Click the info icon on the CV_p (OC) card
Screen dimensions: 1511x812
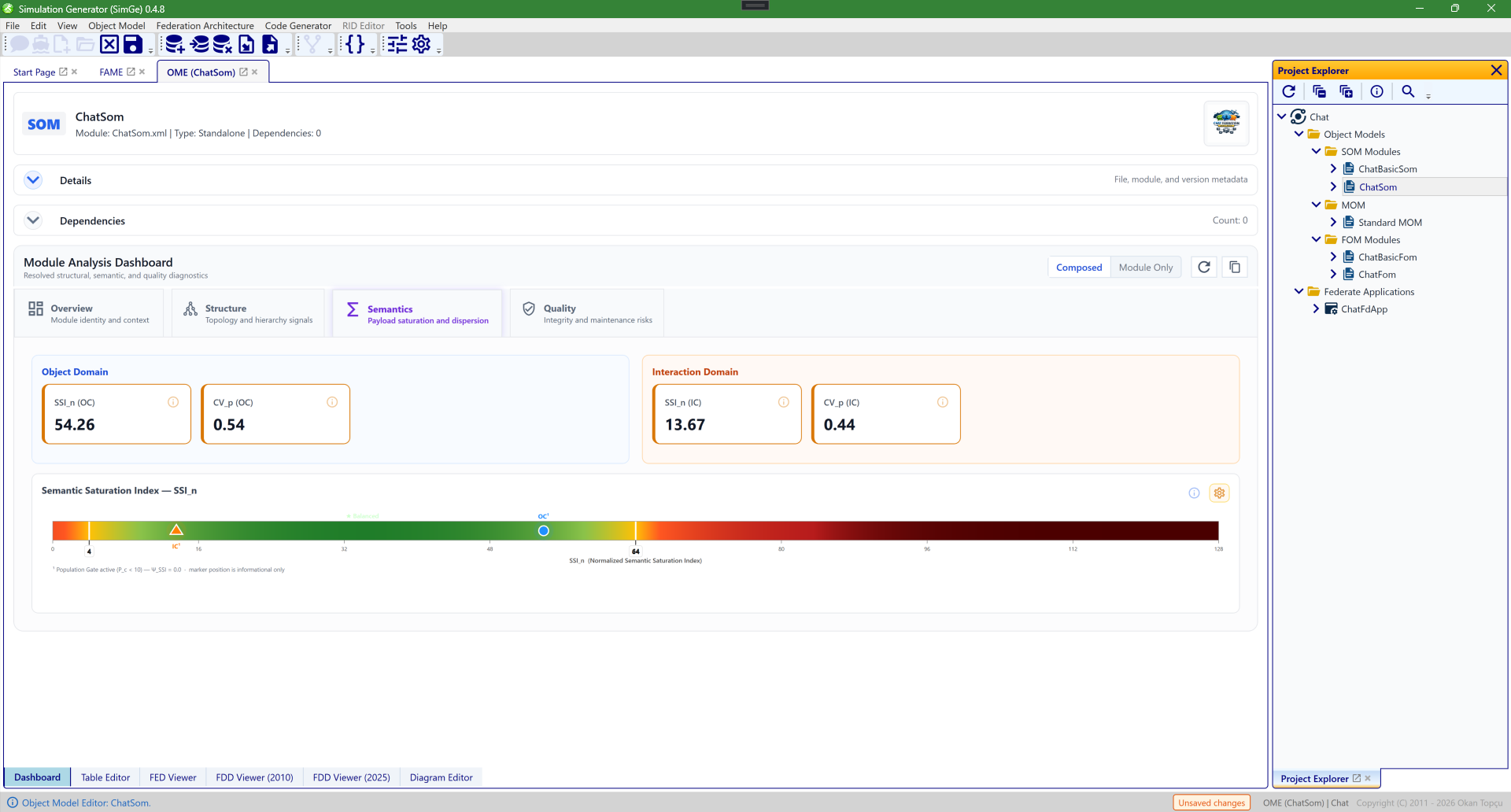click(332, 402)
